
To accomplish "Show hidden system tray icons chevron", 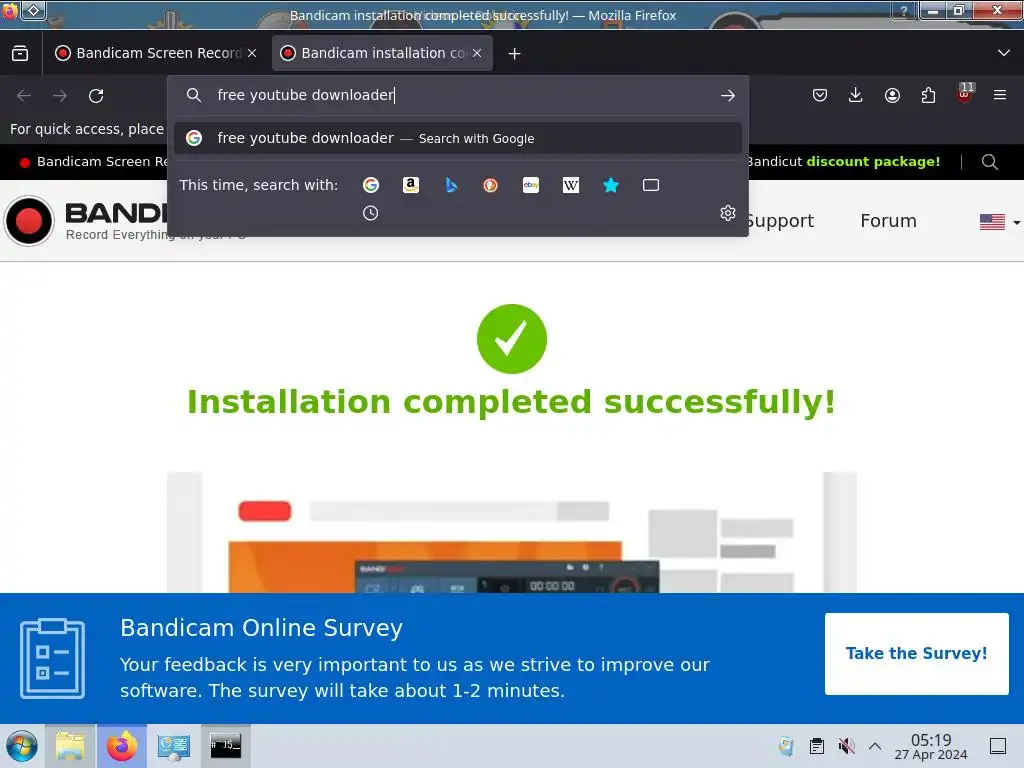I will click(x=875, y=746).
